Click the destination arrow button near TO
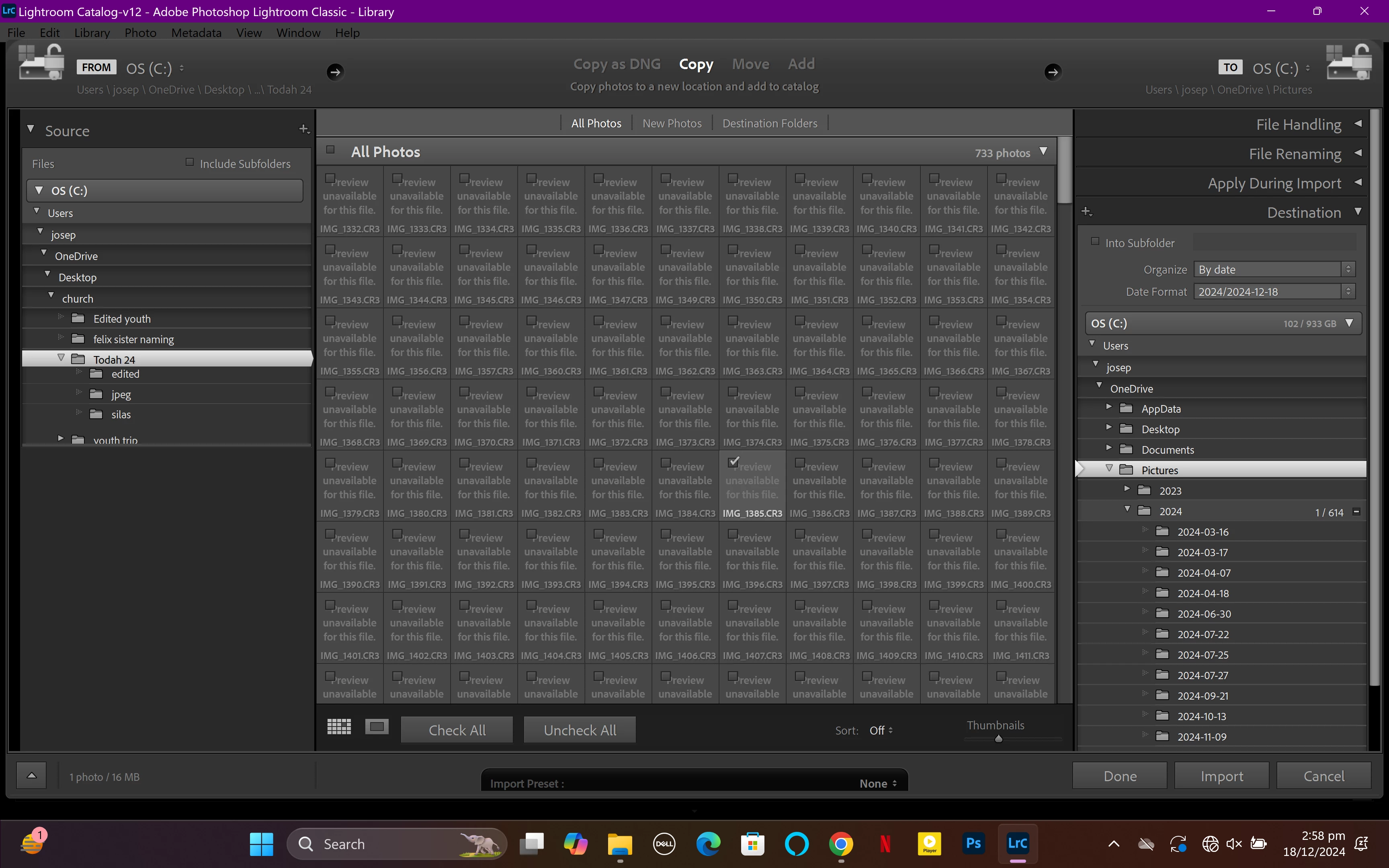 click(x=1052, y=72)
